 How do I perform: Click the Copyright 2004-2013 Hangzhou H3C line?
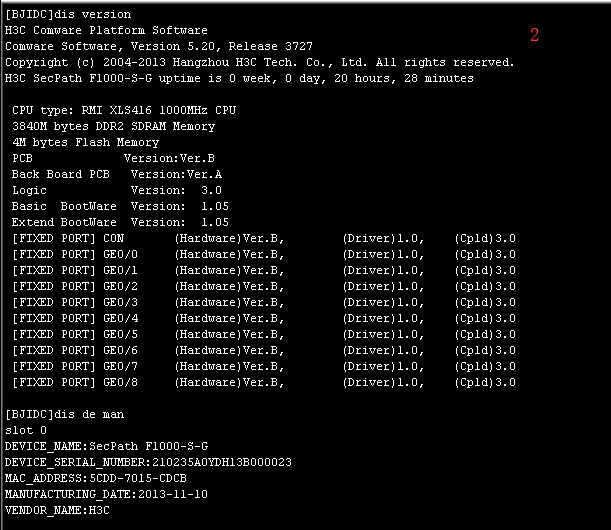tap(260, 62)
